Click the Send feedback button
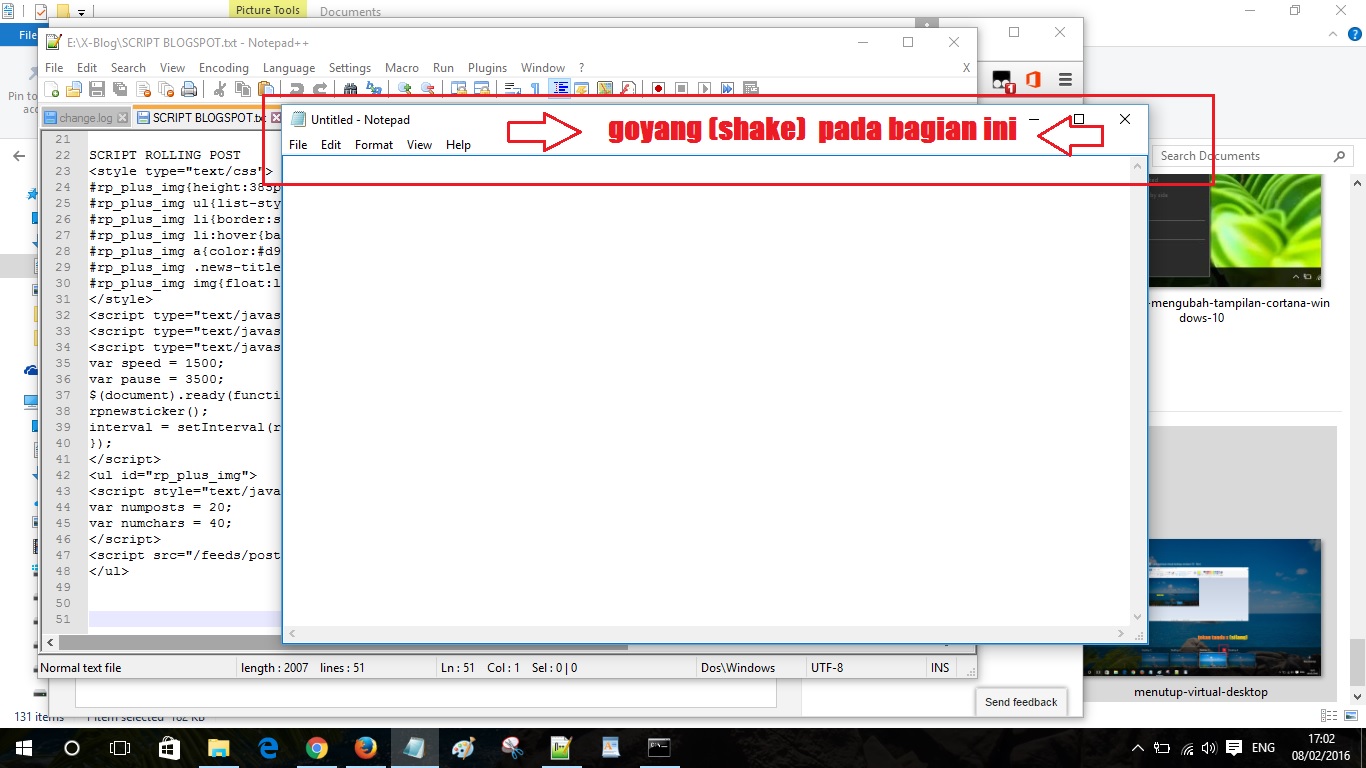1366x768 pixels. click(x=1021, y=702)
